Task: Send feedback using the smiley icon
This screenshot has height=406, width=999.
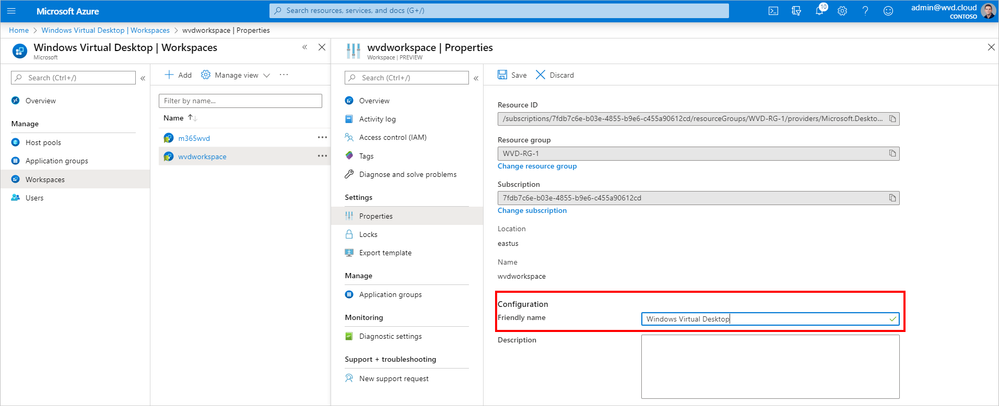Action: click(x=888, y=11)
